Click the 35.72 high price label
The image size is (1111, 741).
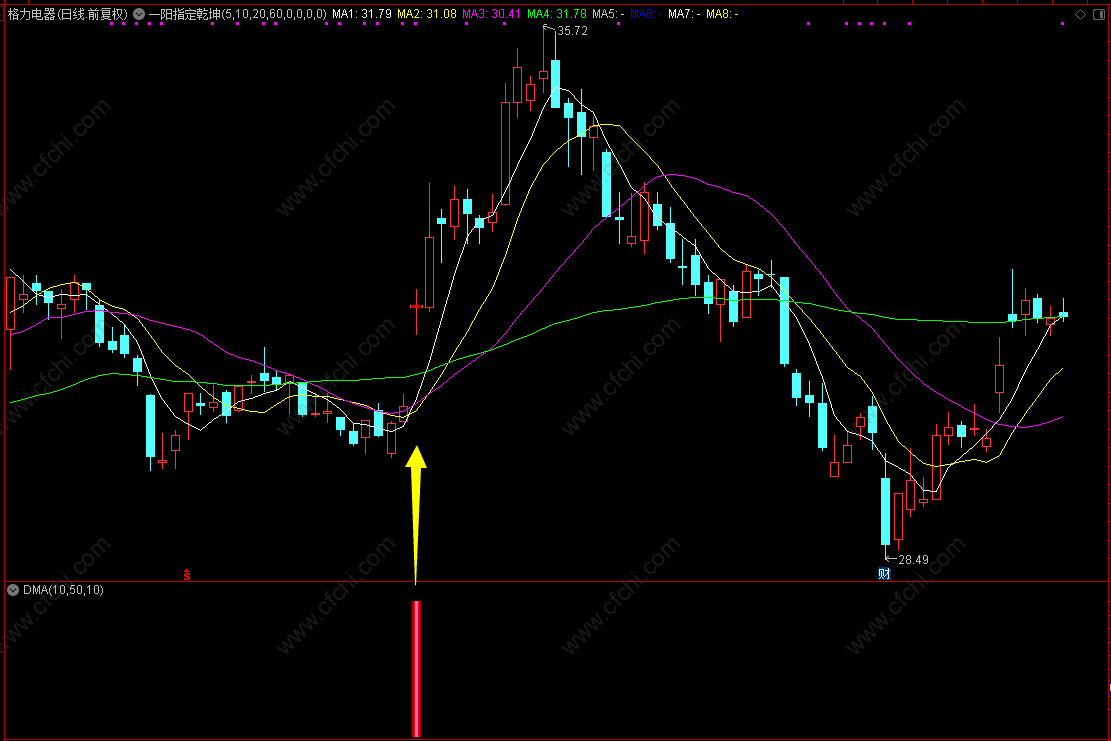(x=572, y=31)
